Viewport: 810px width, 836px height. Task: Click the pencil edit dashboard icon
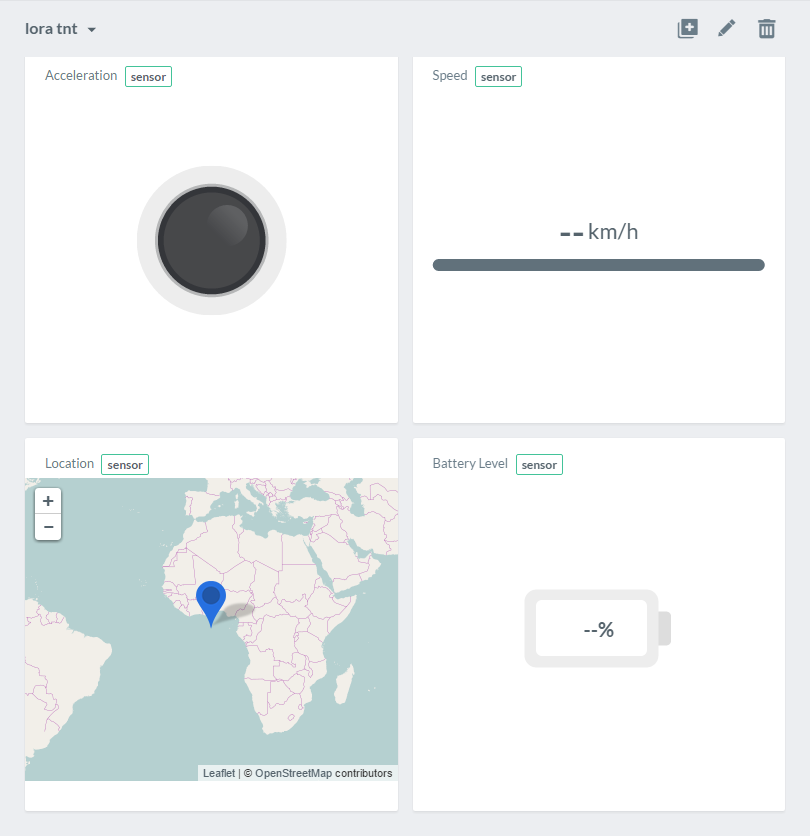[x=727, y=28]
